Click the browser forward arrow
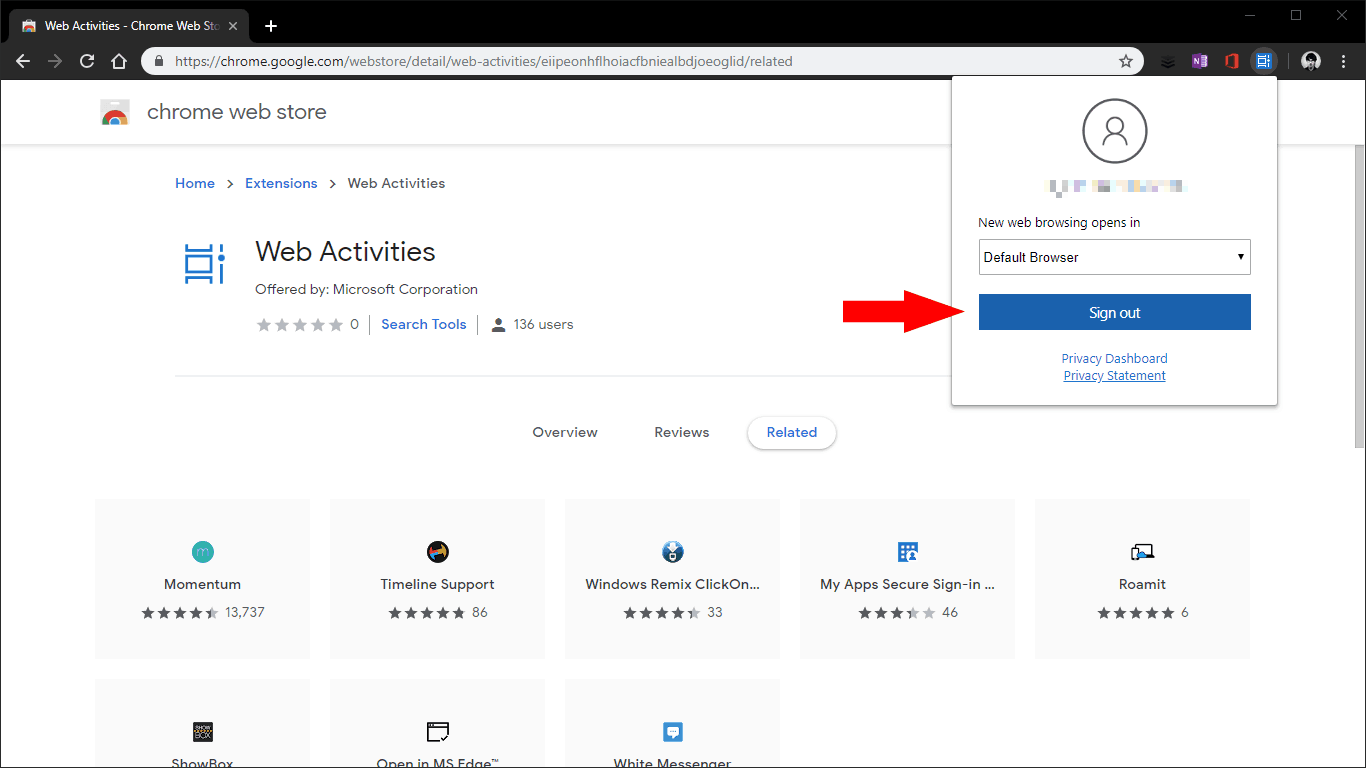1366x768 pixels. click(x=55, y=61)
